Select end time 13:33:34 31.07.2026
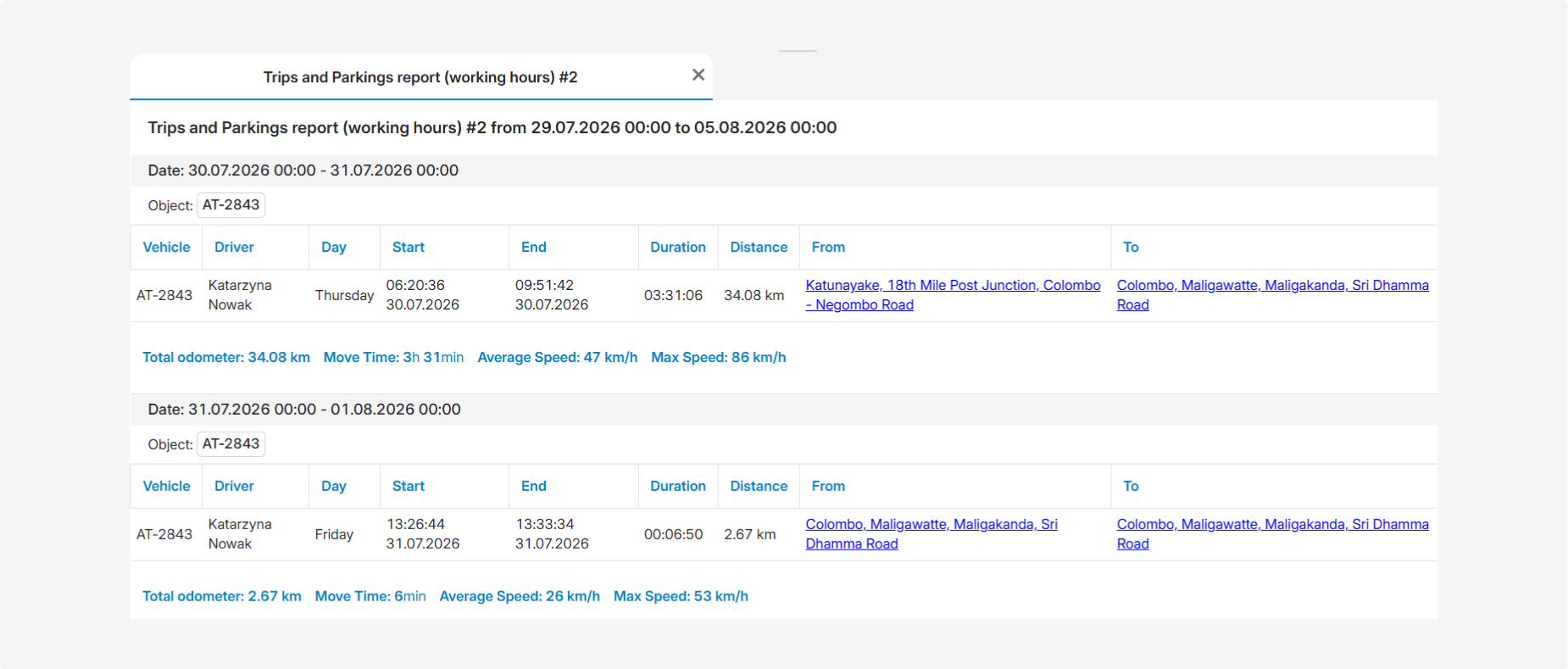The width and height of the screenshot is (1568, 669). [552, 534]
